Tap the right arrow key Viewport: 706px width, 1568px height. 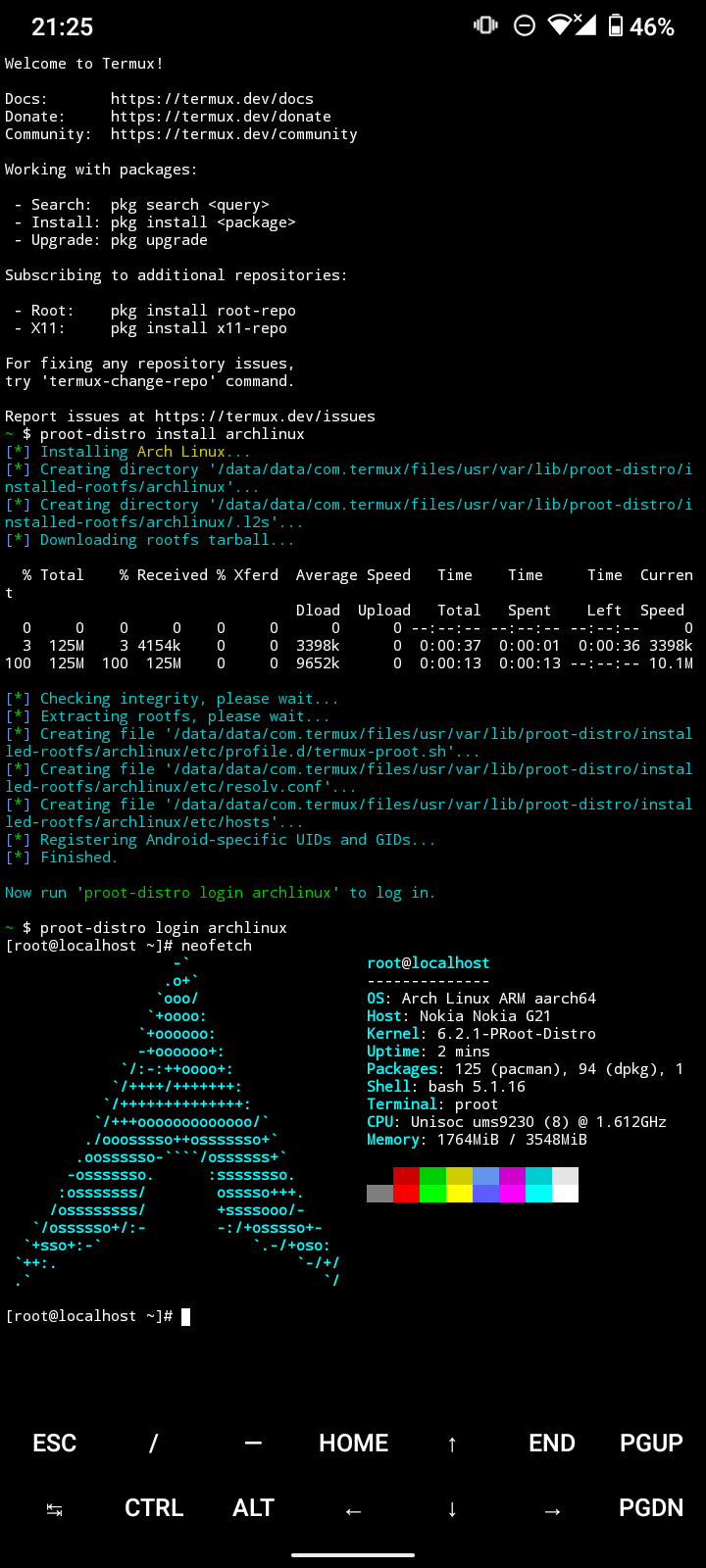(x=552, y=1511)
